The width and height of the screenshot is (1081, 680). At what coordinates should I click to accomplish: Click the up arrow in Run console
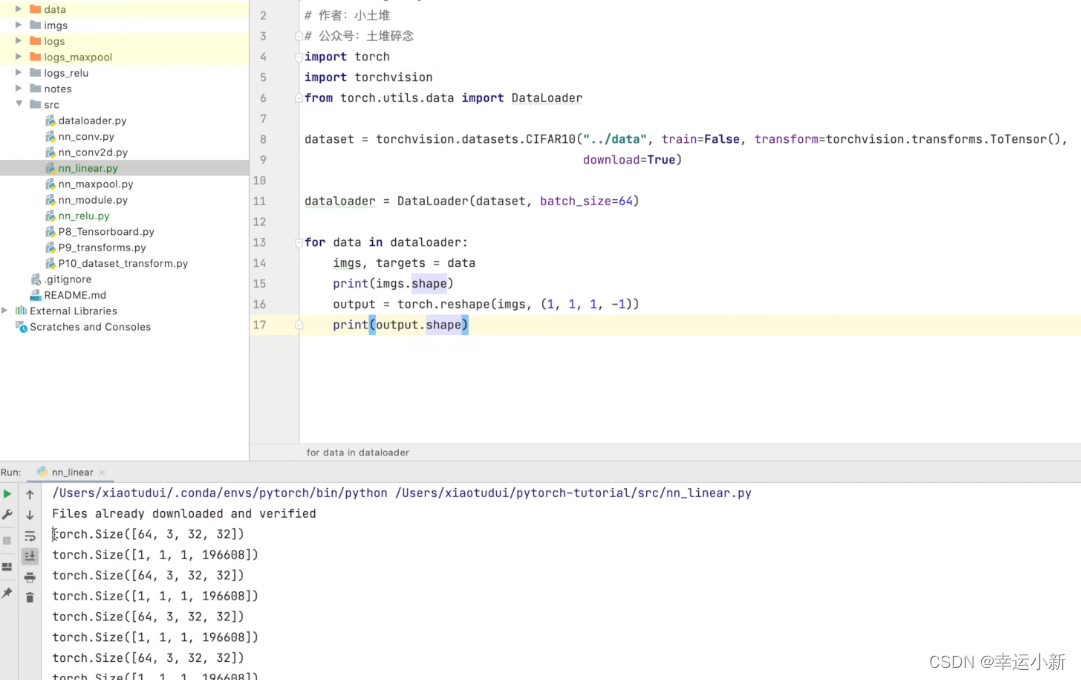[30, 494]
